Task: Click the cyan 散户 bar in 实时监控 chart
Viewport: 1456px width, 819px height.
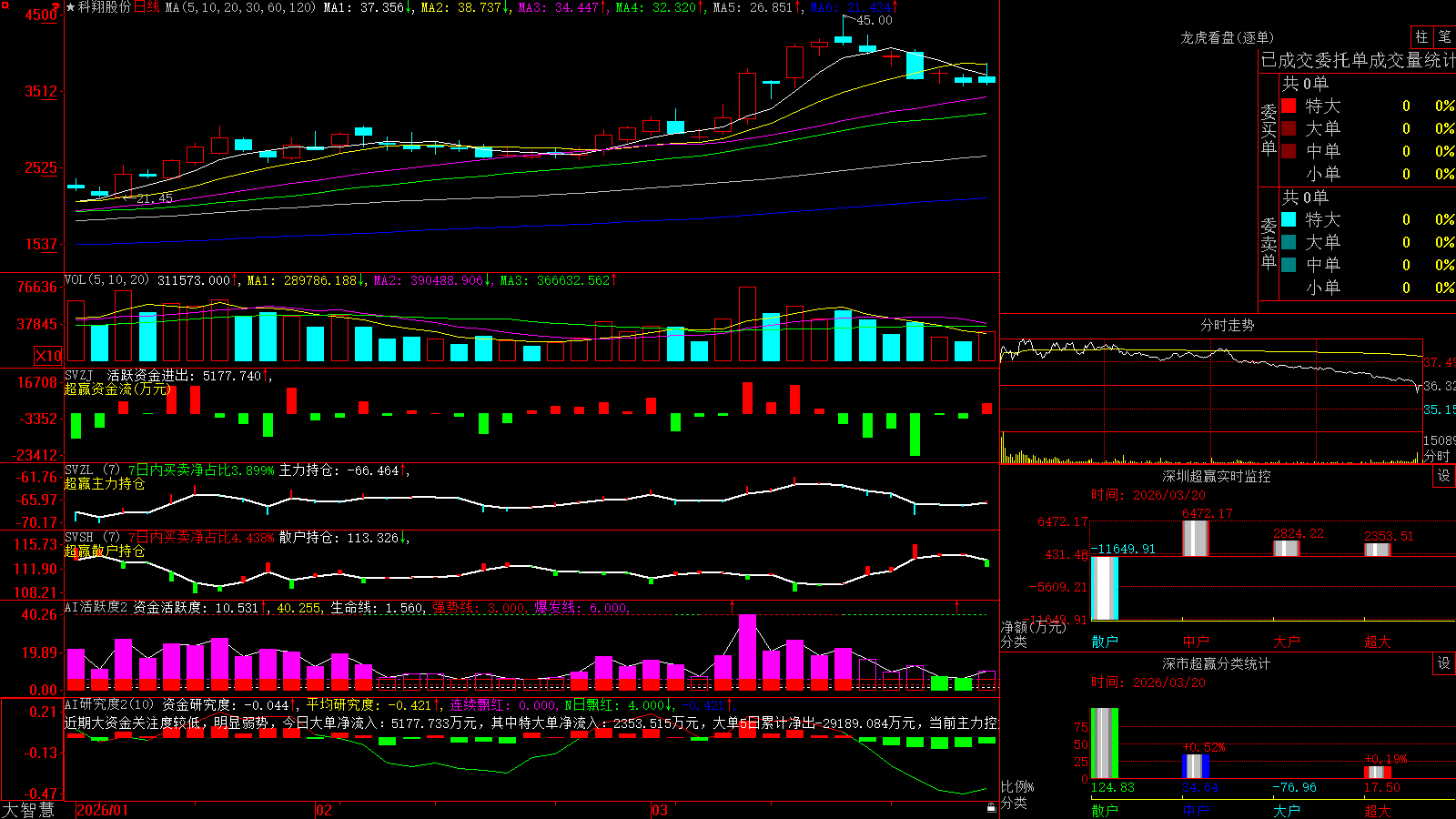Action: (1105, 588)
